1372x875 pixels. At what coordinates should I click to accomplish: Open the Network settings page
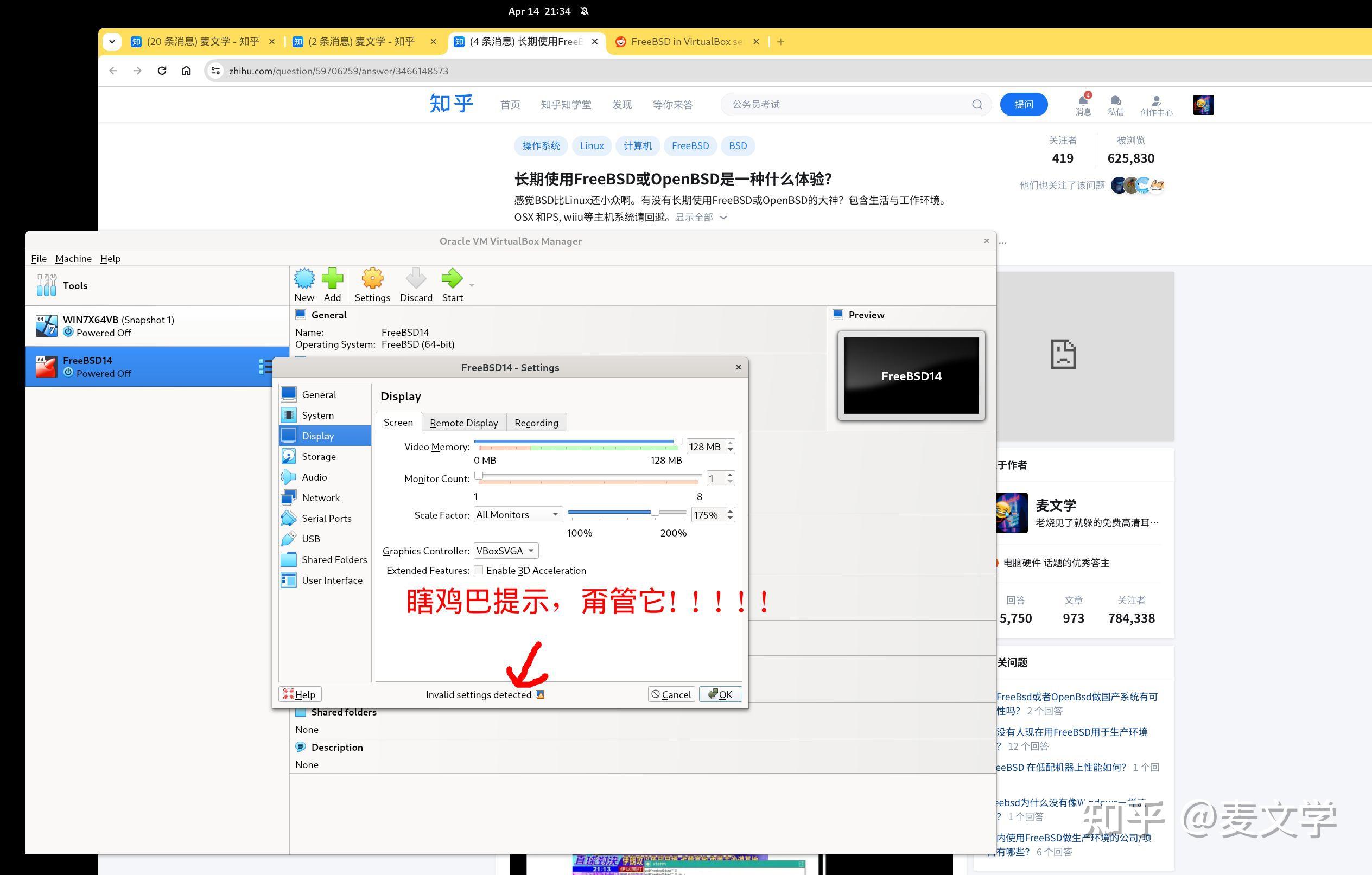(322, 497)
